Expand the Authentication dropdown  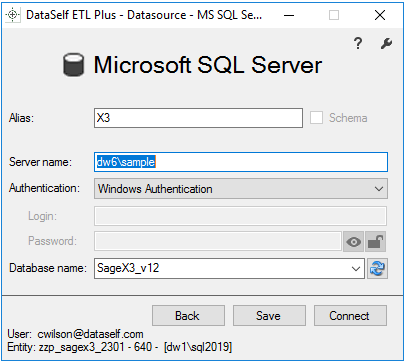point(379,189)
